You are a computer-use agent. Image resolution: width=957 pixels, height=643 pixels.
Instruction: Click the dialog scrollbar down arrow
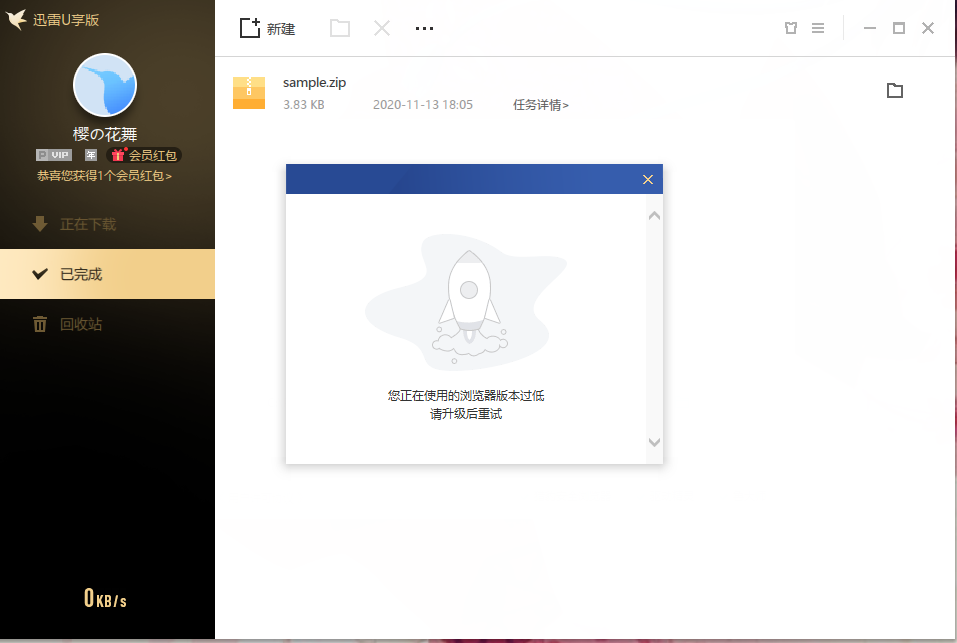point(654,441)
